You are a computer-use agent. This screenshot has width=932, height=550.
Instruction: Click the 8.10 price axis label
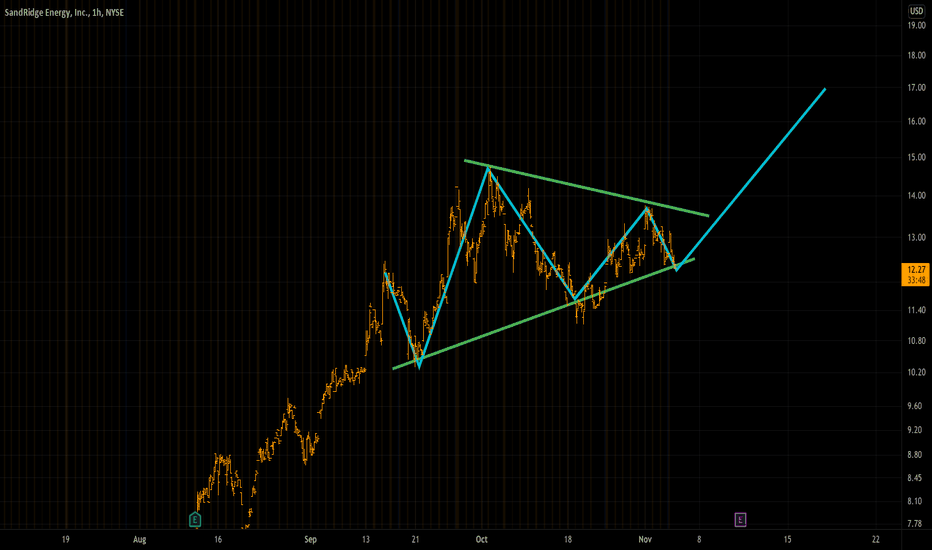coord(917,501)
